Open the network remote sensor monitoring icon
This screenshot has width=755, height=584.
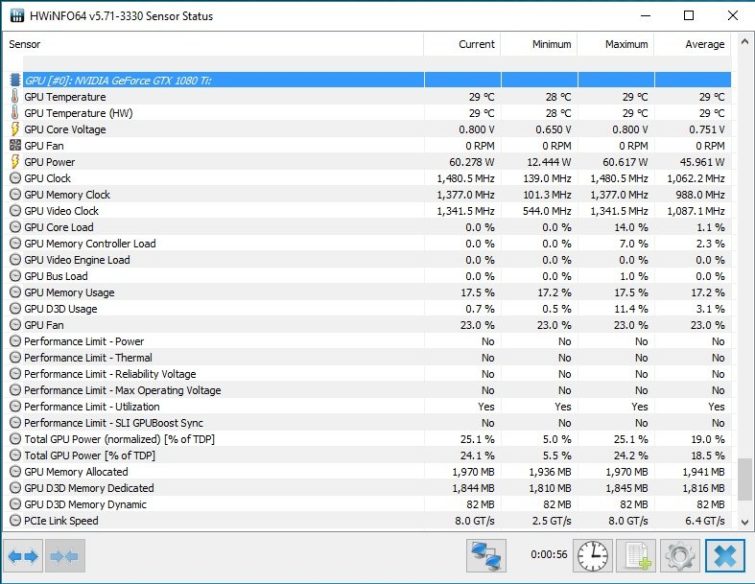[x=486, y=556]
